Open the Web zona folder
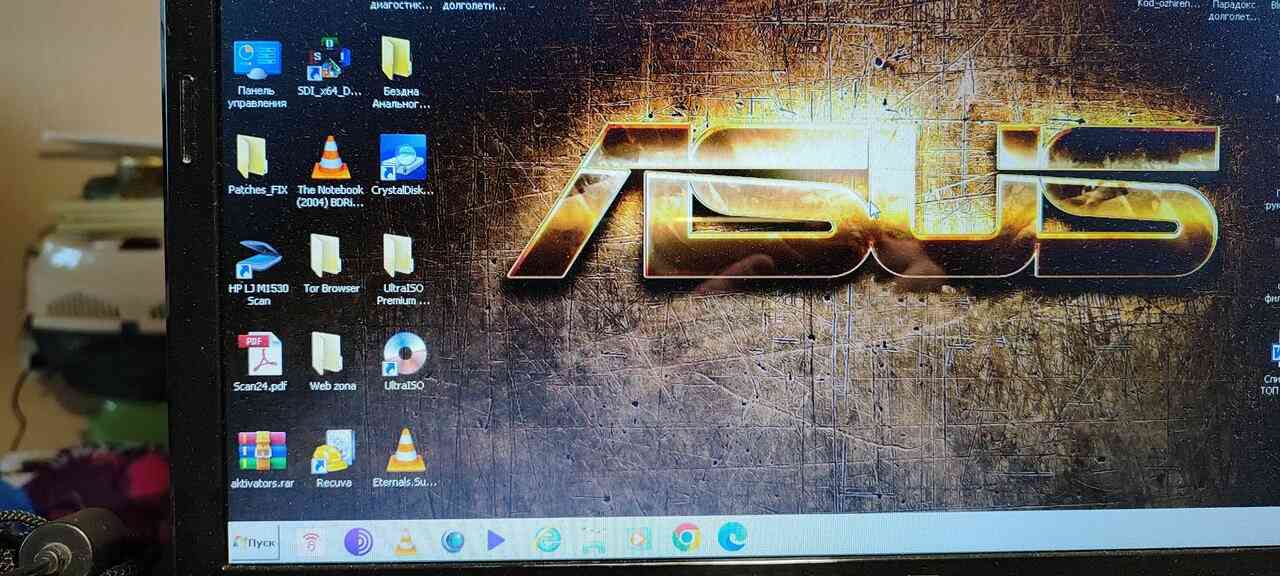 click(332, 362)
